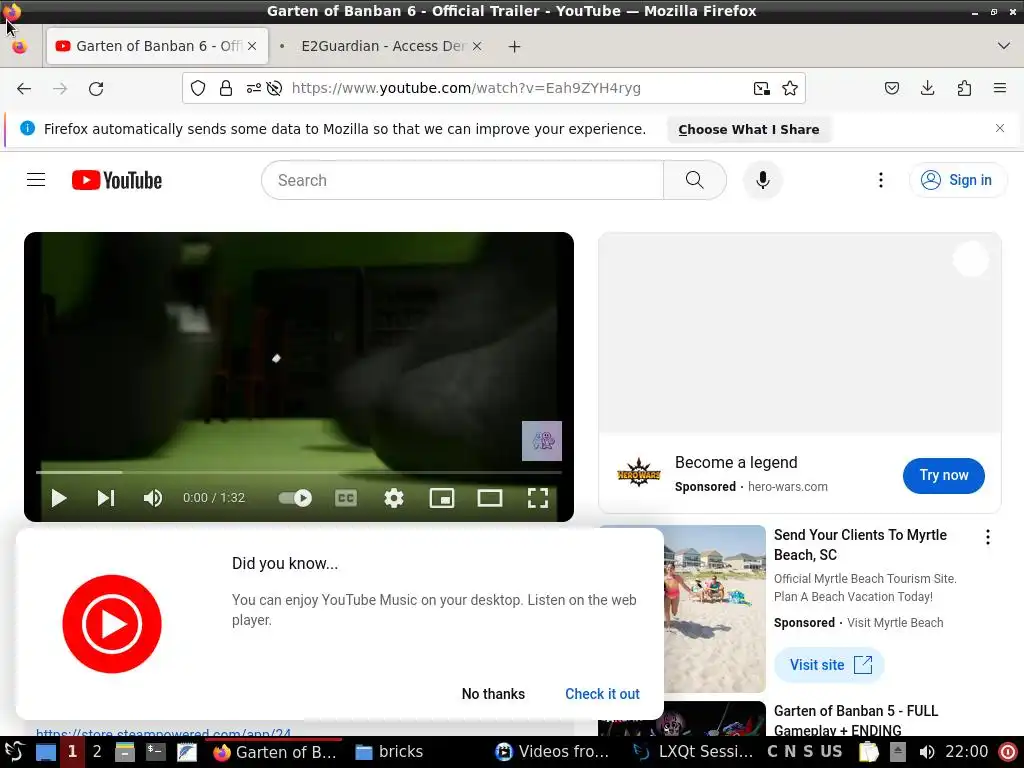Open LXQt Session window from taskbar
Image resolution: width=1024 pixels, height=768 pixels.
click(694, 752)
